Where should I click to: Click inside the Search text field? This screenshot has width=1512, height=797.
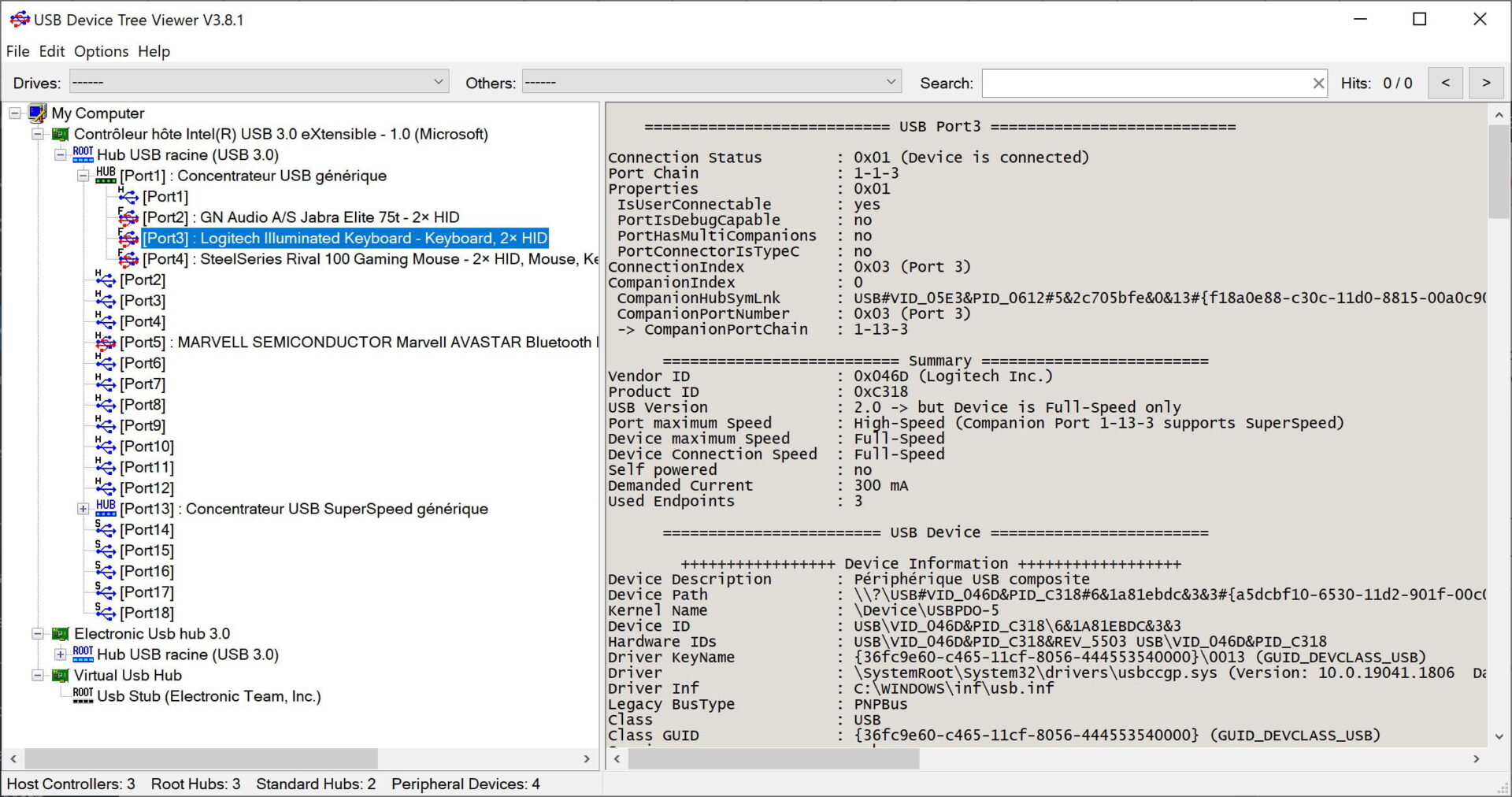tap(1146, 83)
